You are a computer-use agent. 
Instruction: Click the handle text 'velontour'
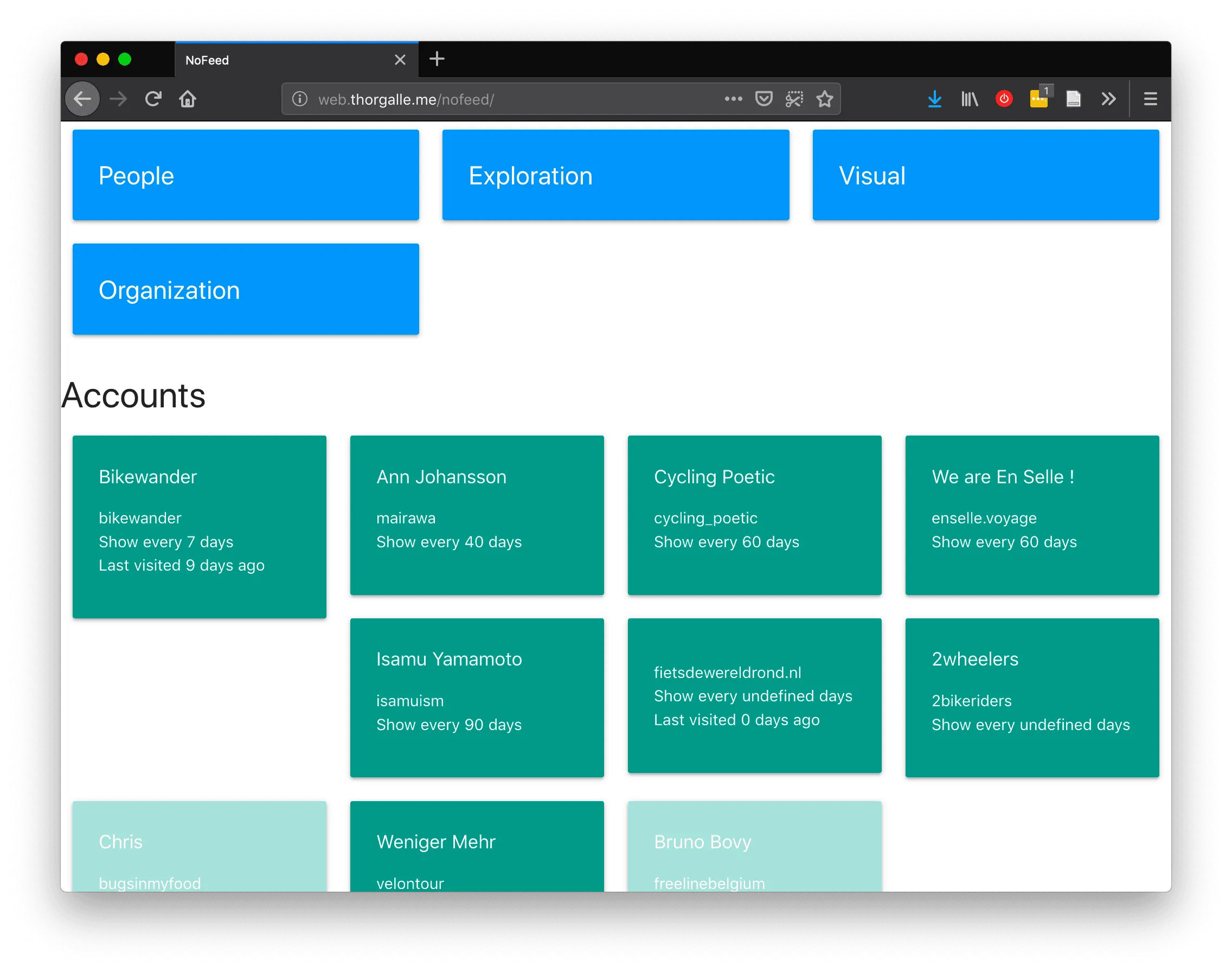[409, 883]
